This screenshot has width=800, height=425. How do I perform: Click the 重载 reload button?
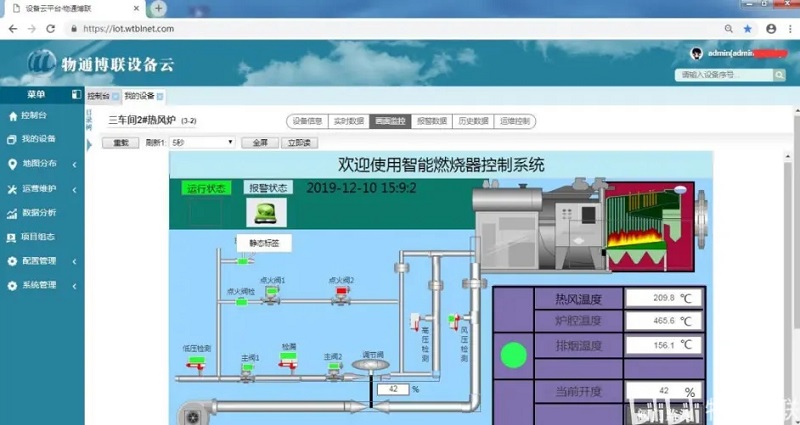[x=122, y=143]
